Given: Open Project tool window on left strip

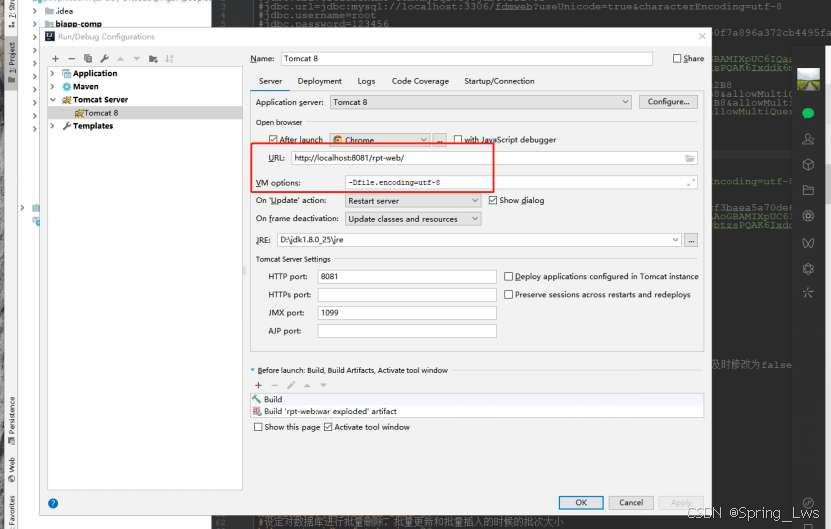Looking at the screenshot, I should click(x=12, y=63).
